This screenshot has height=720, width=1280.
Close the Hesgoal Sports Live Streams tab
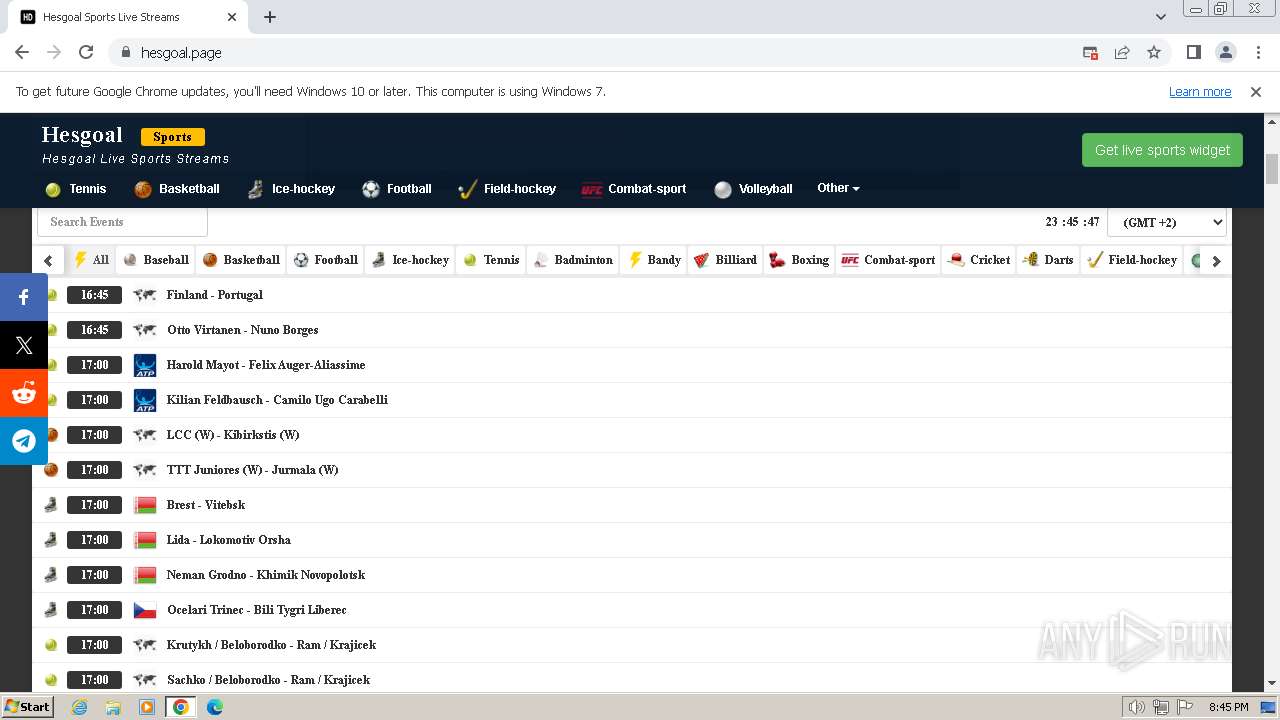pos(233,17)
